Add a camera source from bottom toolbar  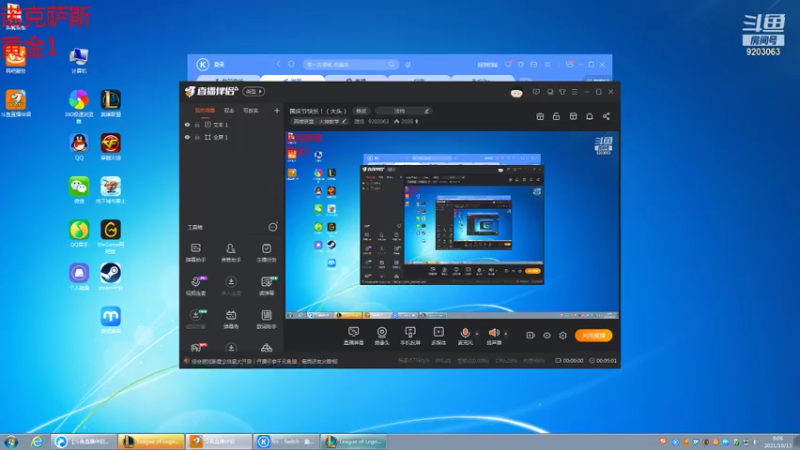coord(382,336)
